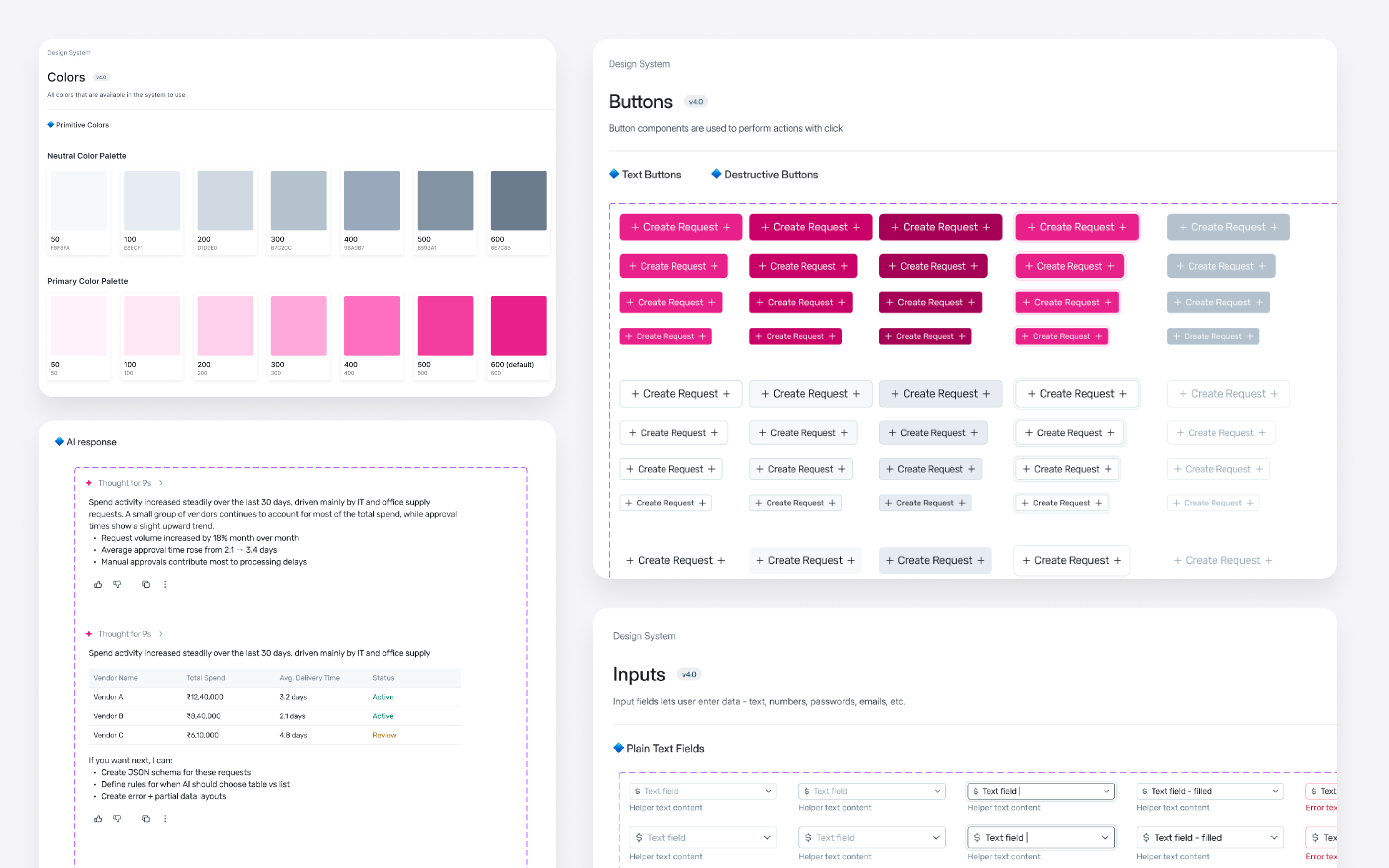Pick the Neutral 50 swatch F6F8FA
1389x868 pixels.
pyautogui.click(x=79, y=200)
